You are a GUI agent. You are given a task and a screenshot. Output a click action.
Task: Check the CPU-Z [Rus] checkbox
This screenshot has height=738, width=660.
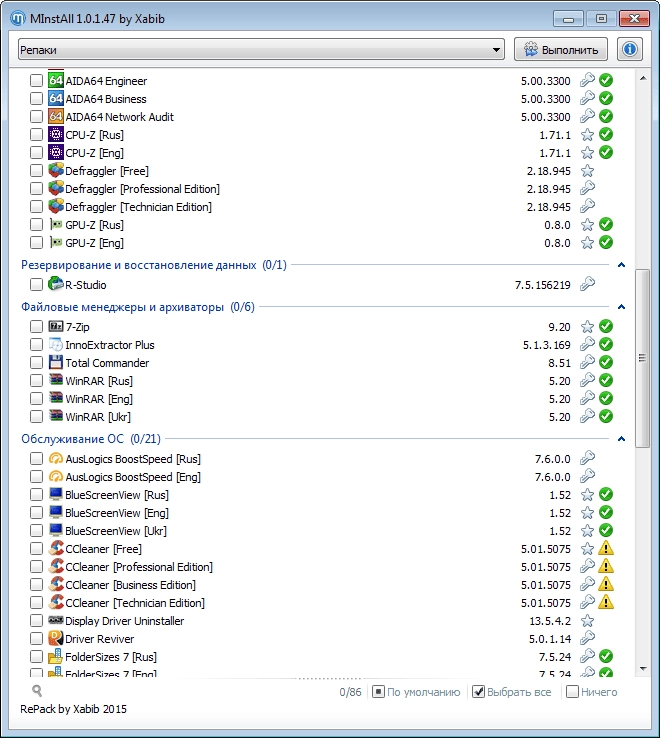(36, 135)
